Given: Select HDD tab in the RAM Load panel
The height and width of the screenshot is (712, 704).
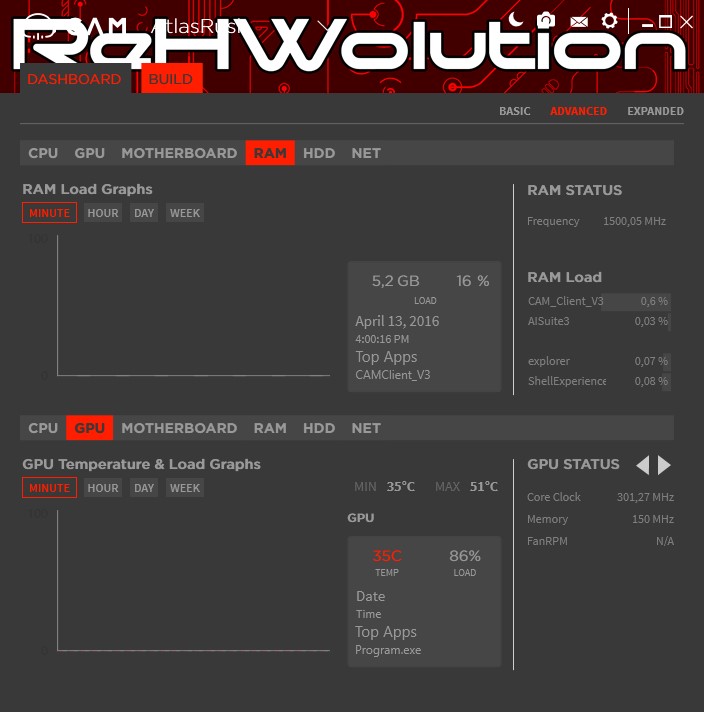Looking at the screenshot, I should tap(319, 153).
